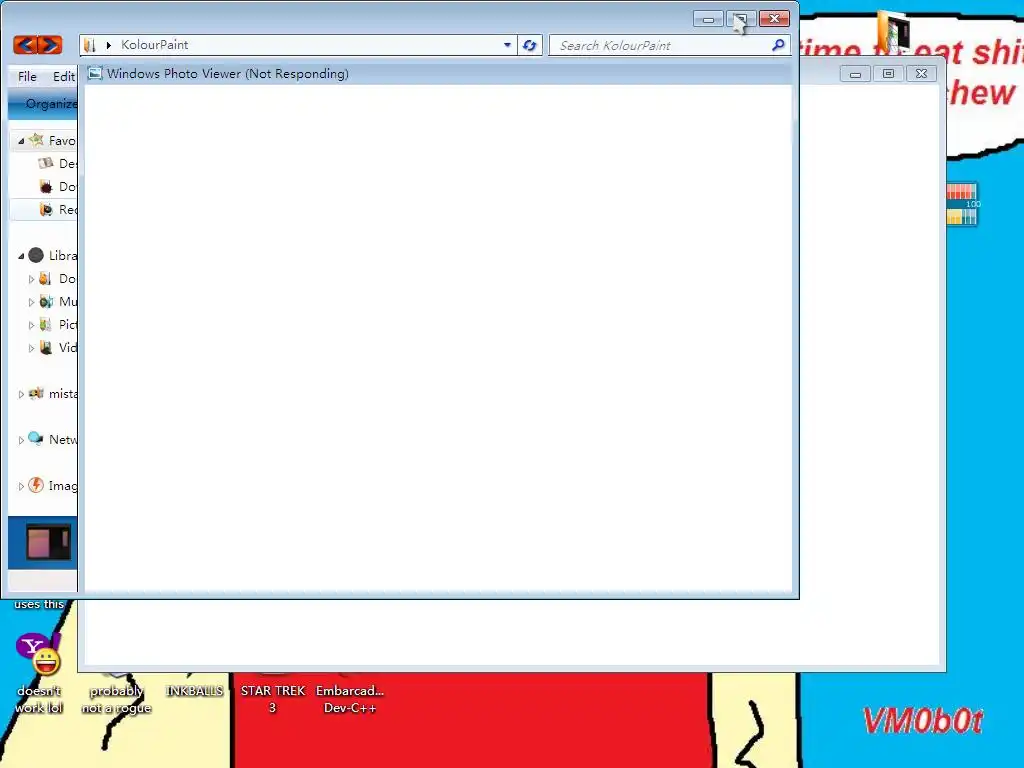The height and width of the screenshot is (768, 1024).
Task: Refresh the KolourPaint folder view
Action: (530, 45)
